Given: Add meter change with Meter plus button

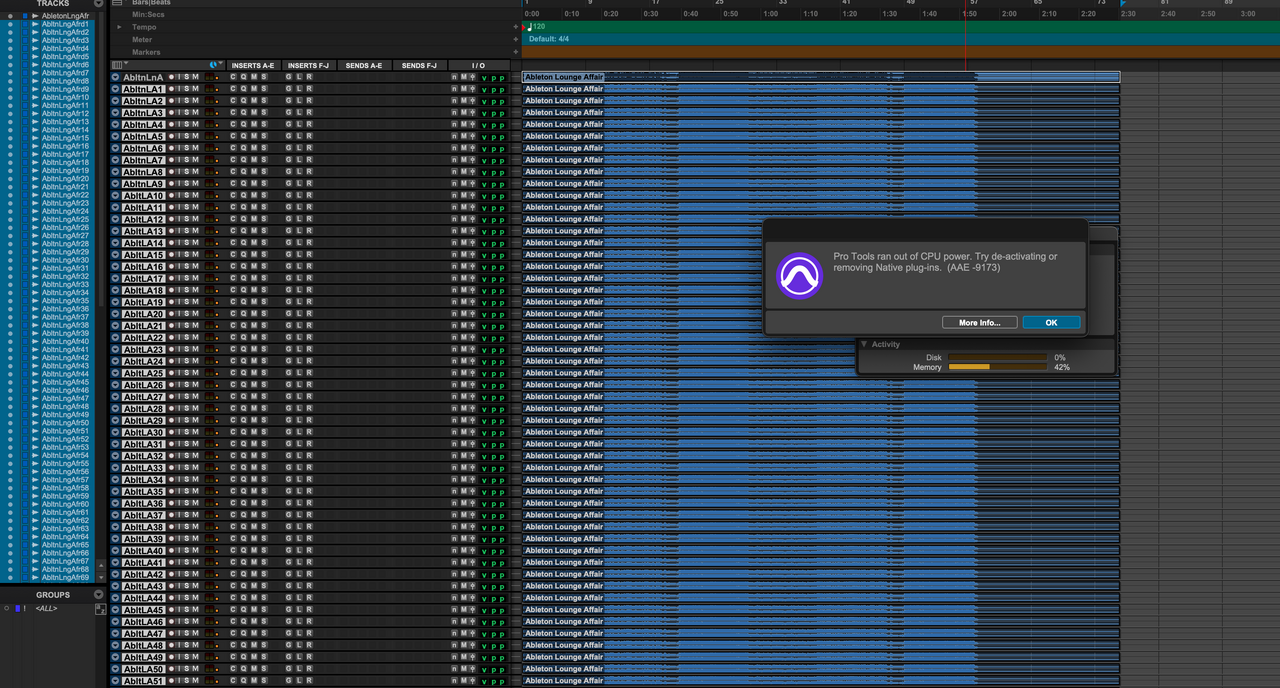Looking at the screenshot, I should pos(516,39).
